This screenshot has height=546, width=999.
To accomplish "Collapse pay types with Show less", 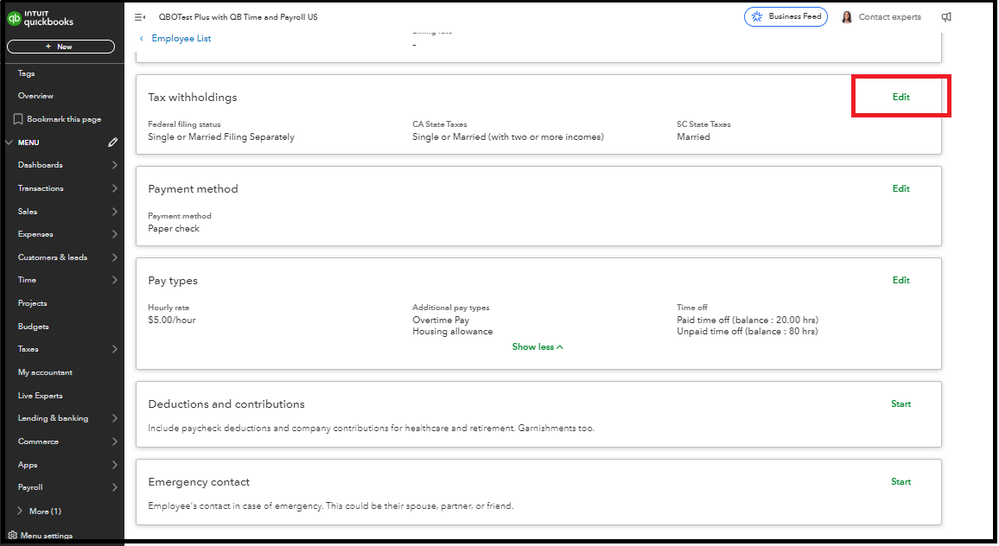I will (x=537, y=347).
